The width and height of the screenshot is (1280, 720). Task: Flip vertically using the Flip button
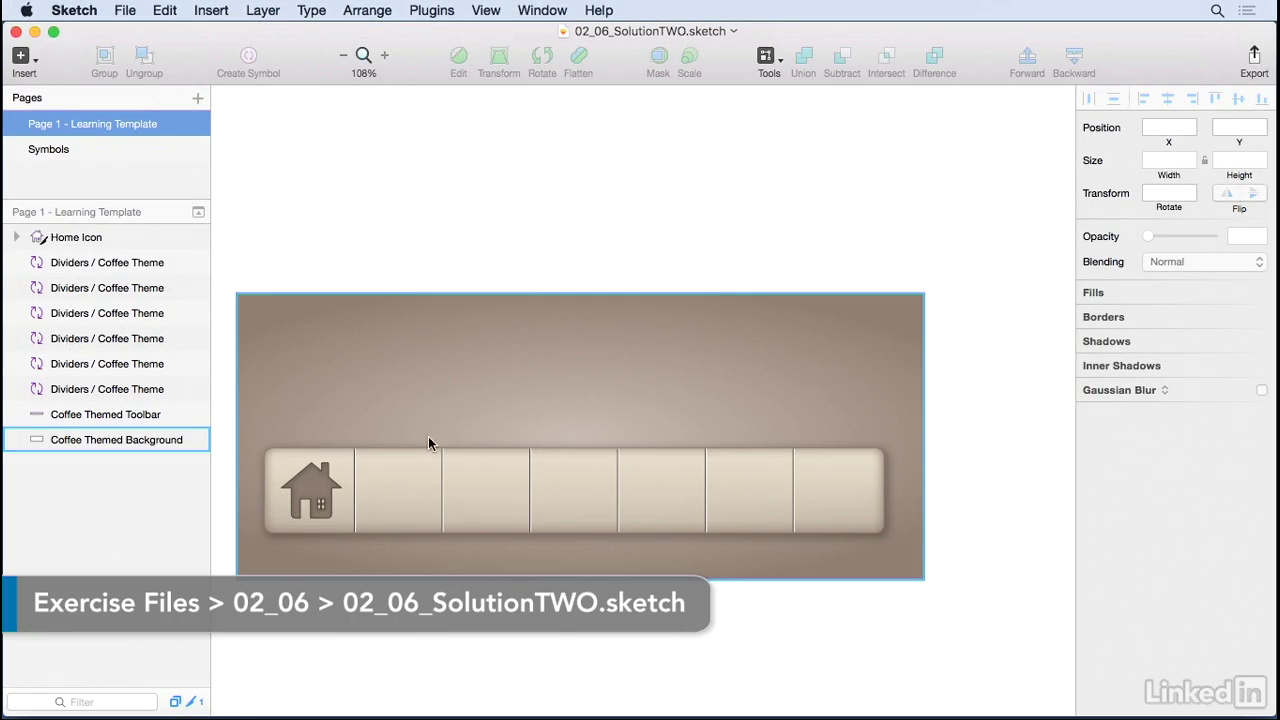1253,193
